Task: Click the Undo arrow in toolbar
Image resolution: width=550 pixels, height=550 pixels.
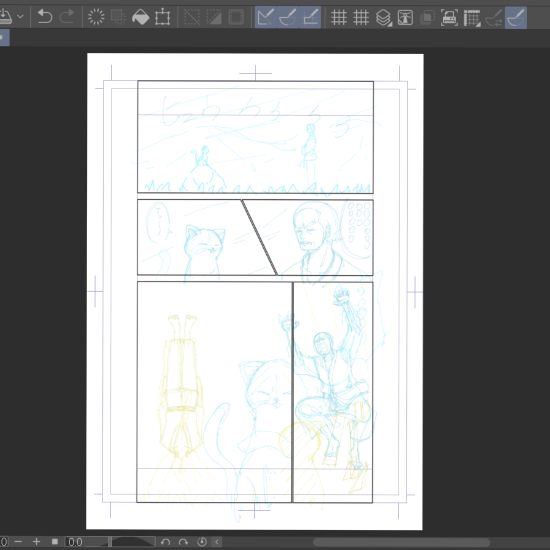Action: 45,17
